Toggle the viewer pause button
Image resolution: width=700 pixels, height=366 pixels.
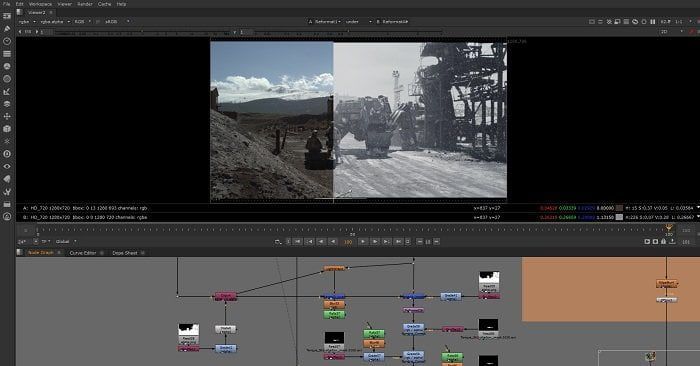pos(653,21)
